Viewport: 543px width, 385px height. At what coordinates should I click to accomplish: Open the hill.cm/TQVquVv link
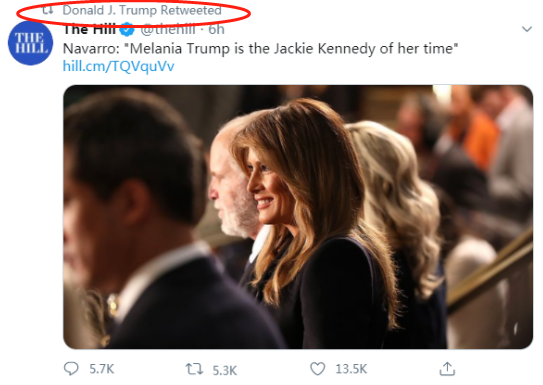coord(118,66)
